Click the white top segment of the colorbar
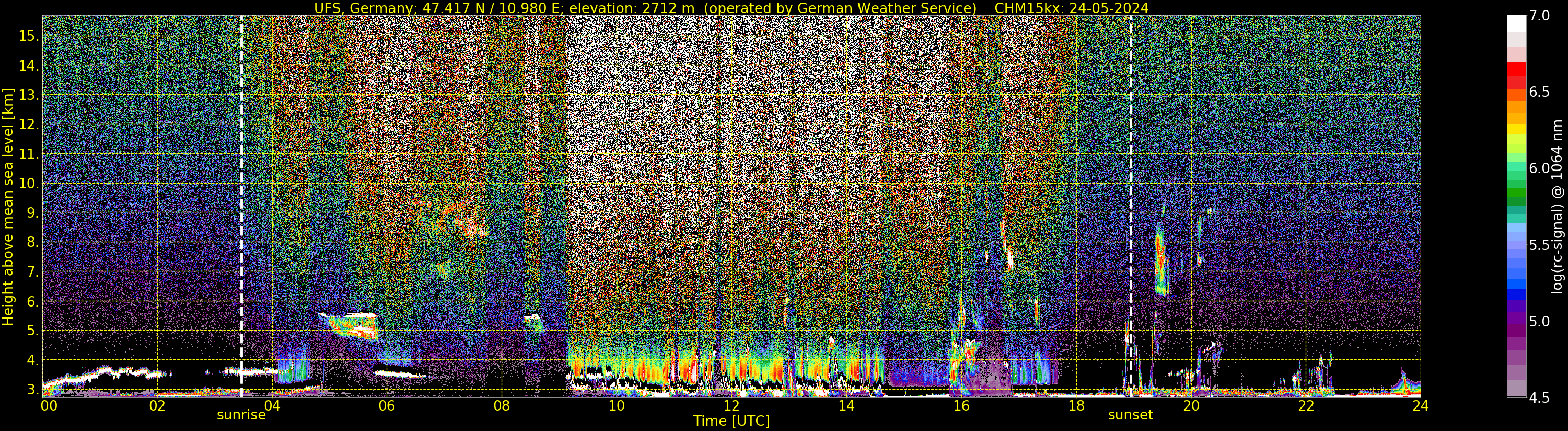 tap(1516, 23)
